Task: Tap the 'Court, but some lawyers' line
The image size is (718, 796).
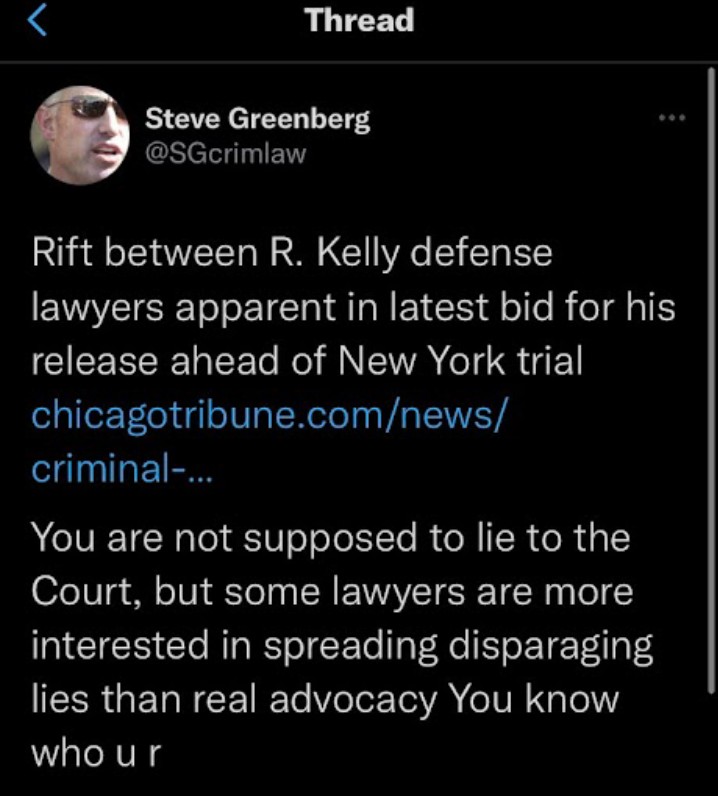Action: pyautogui.click(x=332, y=592)
